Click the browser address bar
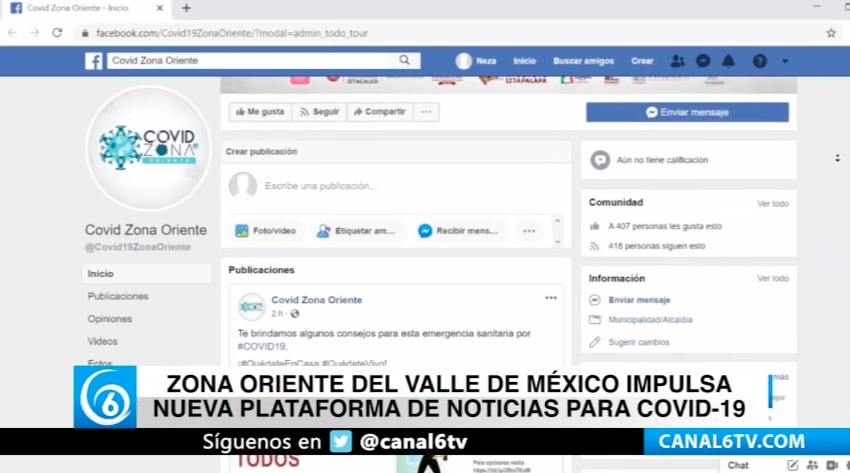This screenshot has height=473, width=850. [455, 33]
